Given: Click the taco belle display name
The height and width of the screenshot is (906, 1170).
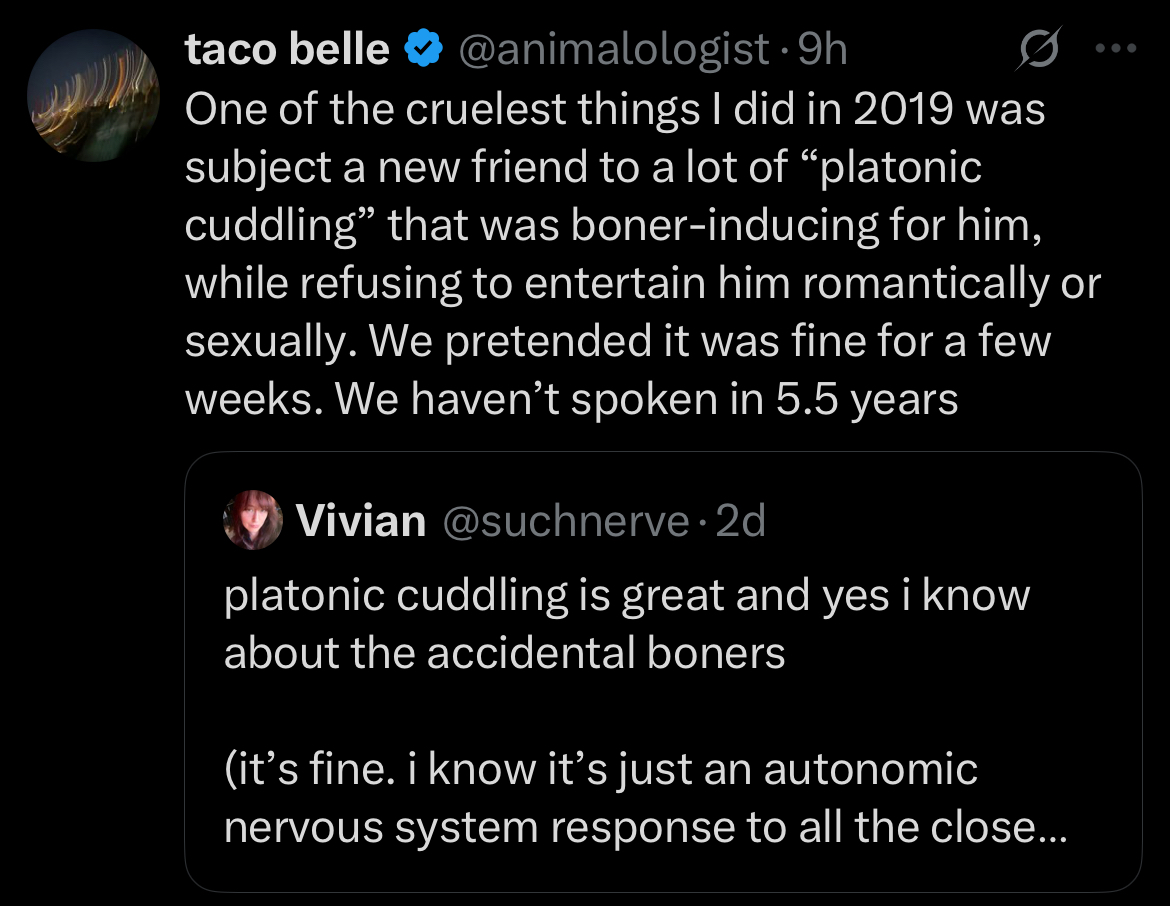Looking at the screenshot, I should point(287,49).
